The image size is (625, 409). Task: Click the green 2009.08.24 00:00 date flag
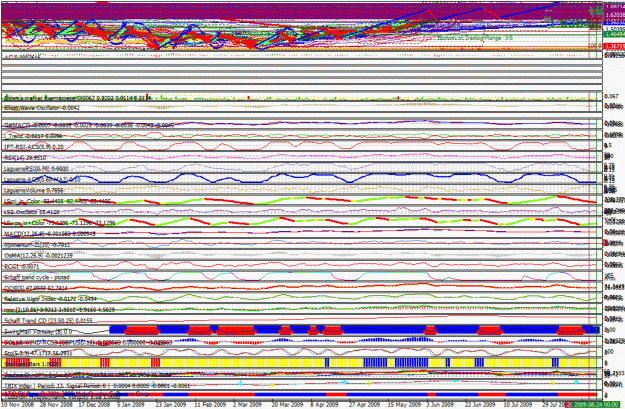(594, 405)
